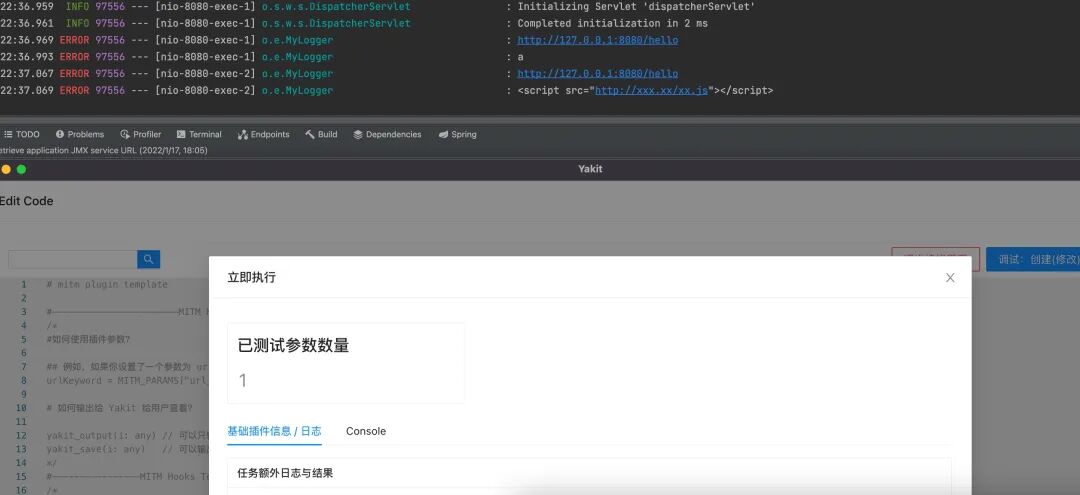Open the xxx.xx/xx.js script link
This screenshot has width=1080, height=495.
click(652, 90)
